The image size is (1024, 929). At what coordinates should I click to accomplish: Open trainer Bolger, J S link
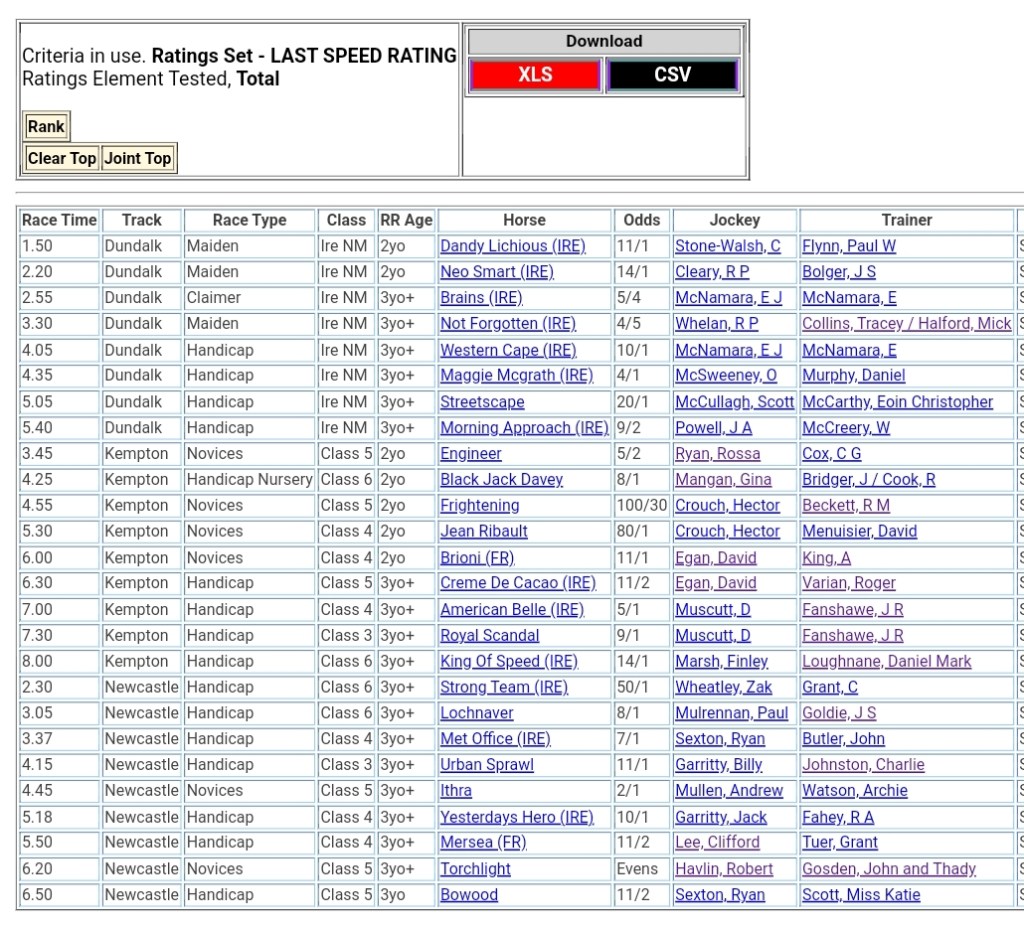tap(838, 272)
